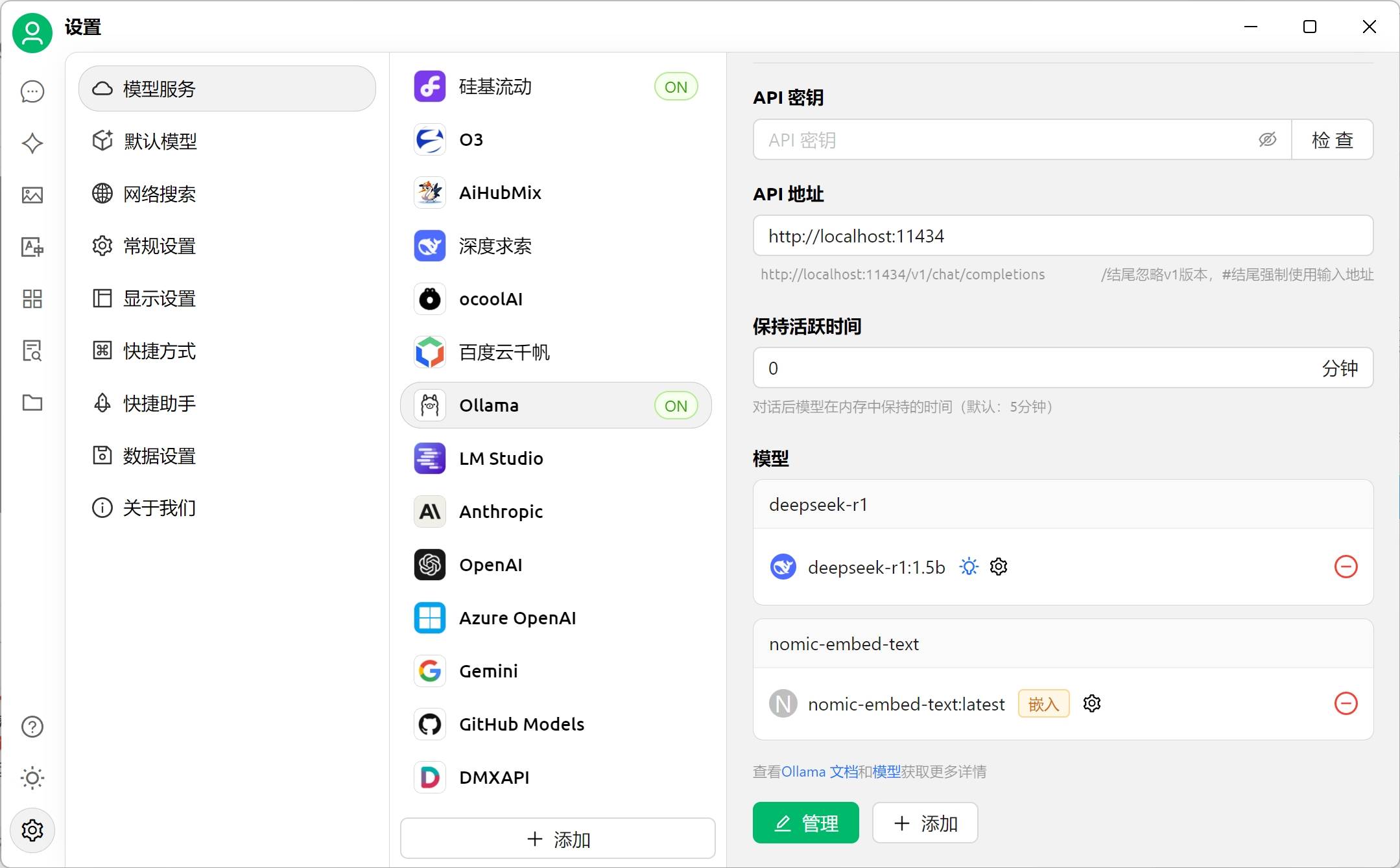Select the Anthropic provider in the list
The height and width of the screenshot is (868, 1400).
[x=501, y=511]
